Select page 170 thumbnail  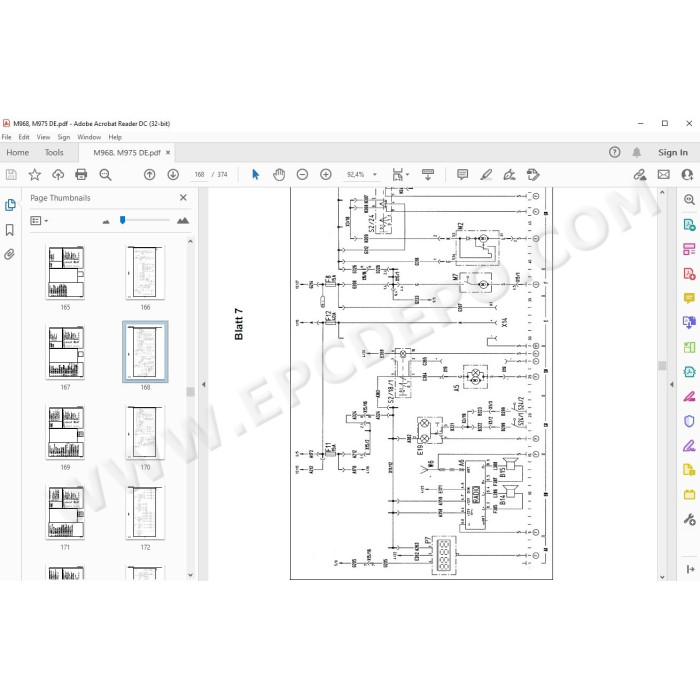pos(145,432)
